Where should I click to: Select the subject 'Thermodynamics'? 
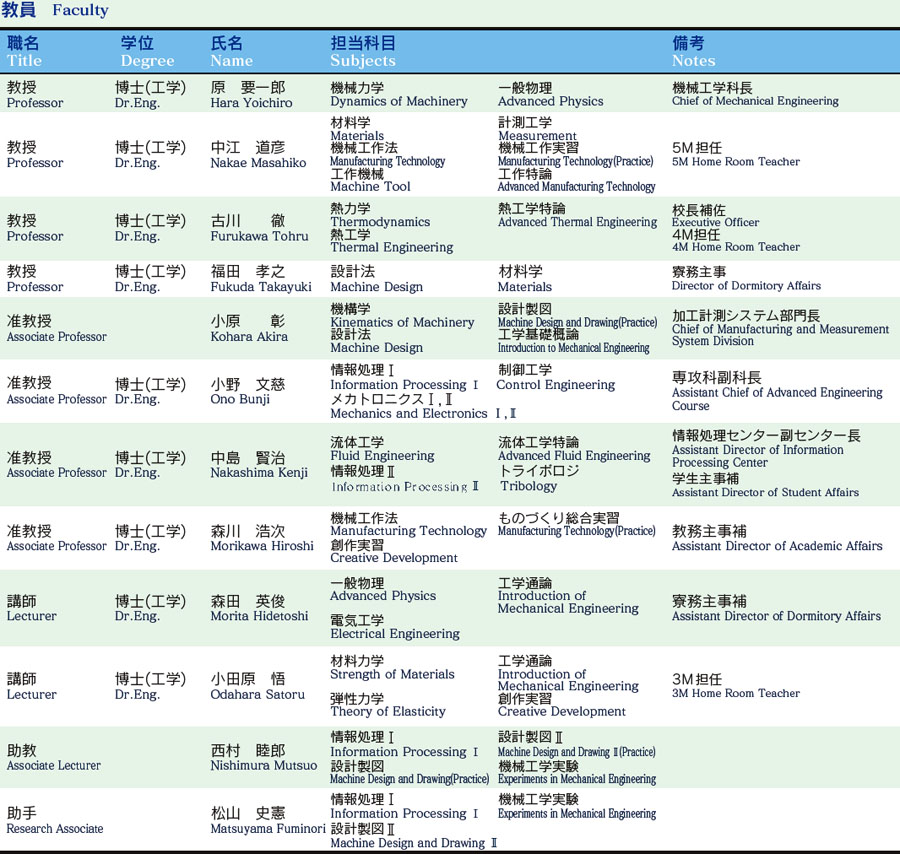(380, 222)
